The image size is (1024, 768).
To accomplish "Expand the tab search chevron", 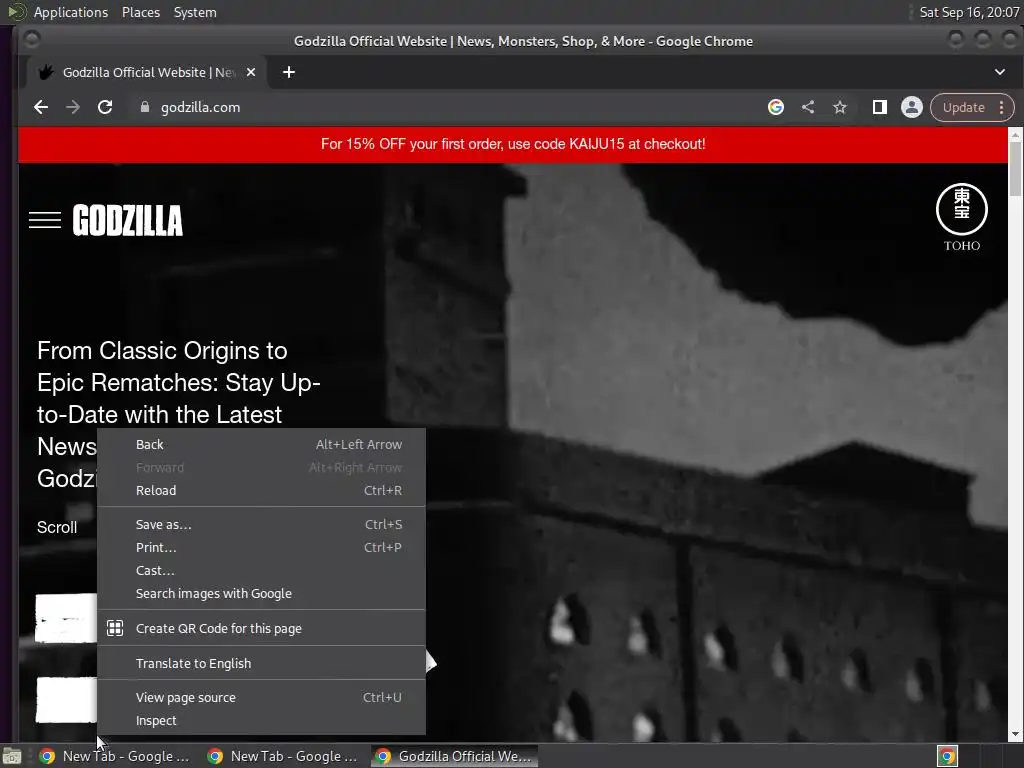I will tap(1000, 72).
